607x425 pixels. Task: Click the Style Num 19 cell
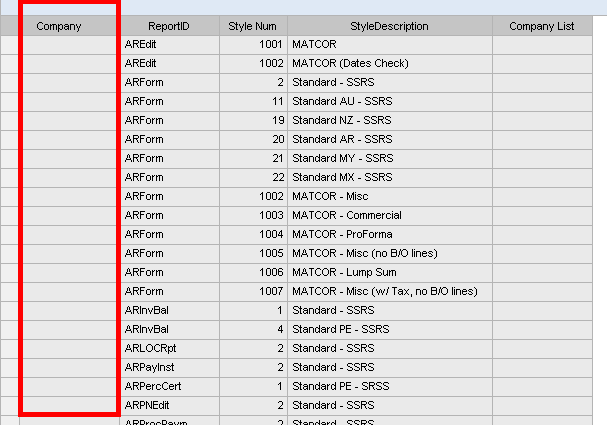click(254, 120)
